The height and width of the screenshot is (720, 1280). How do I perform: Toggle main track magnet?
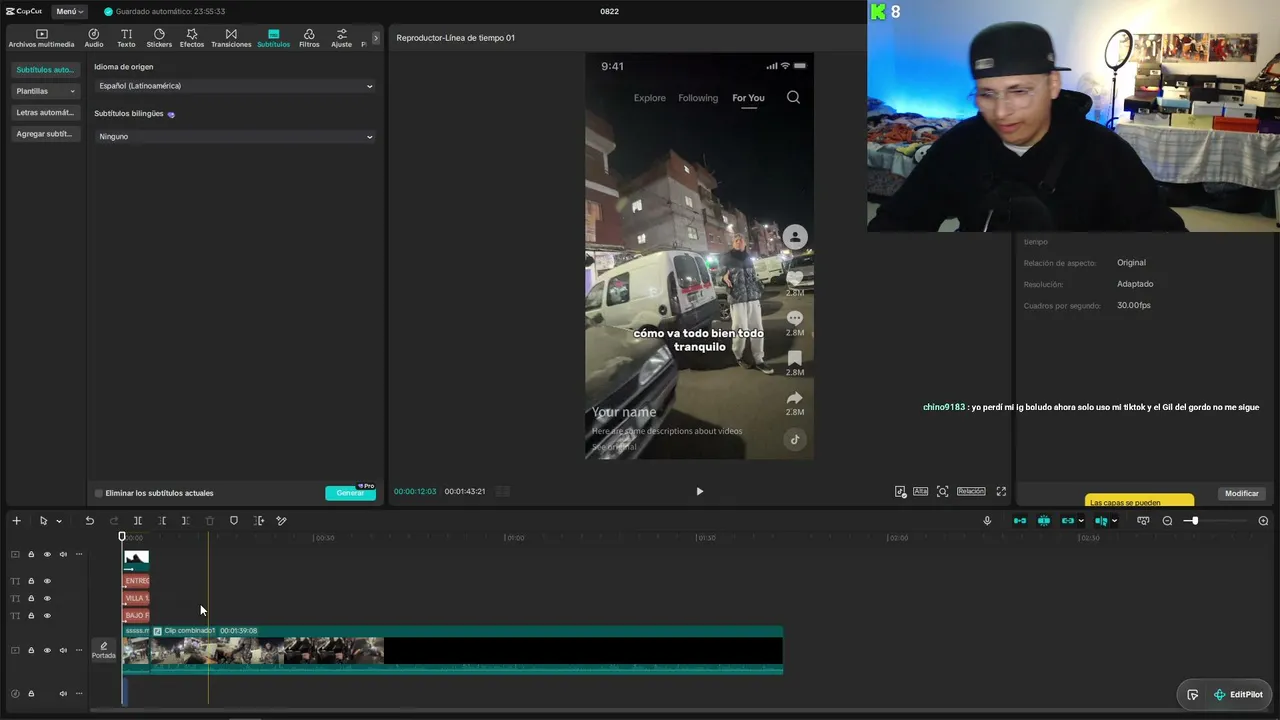1020,521
